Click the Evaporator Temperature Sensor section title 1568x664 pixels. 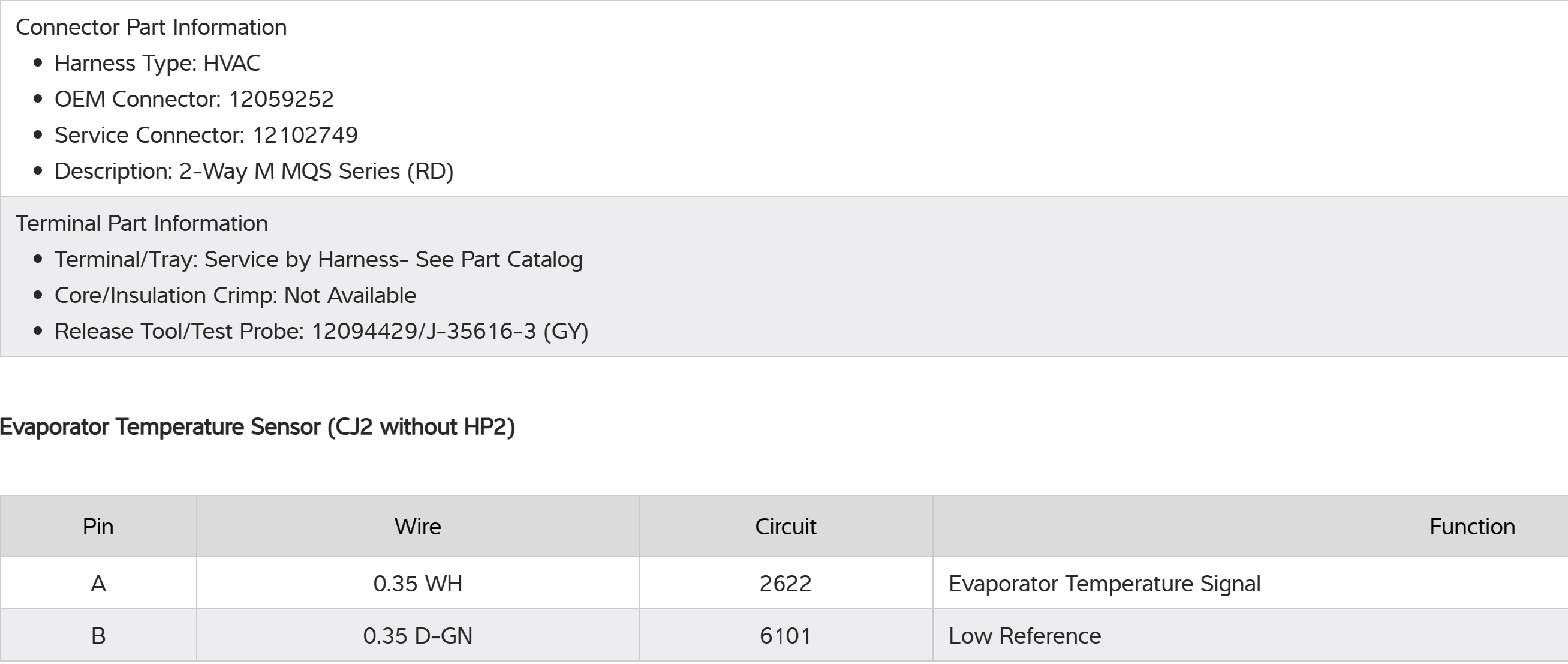tap(257, 427)
